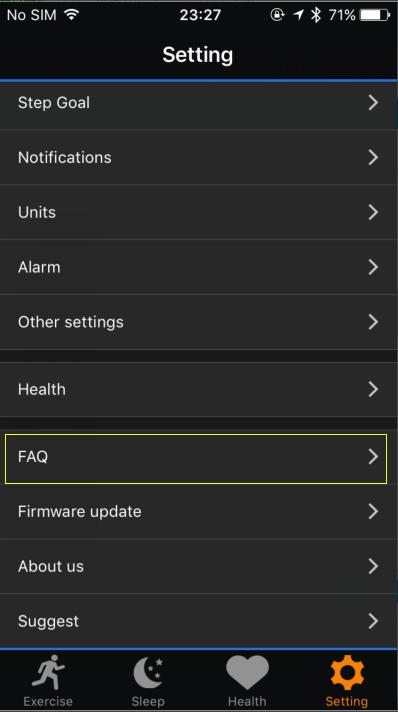Expand the Units row chevron
Viewport: 398px width, 712px height.
tap(373, 212)
